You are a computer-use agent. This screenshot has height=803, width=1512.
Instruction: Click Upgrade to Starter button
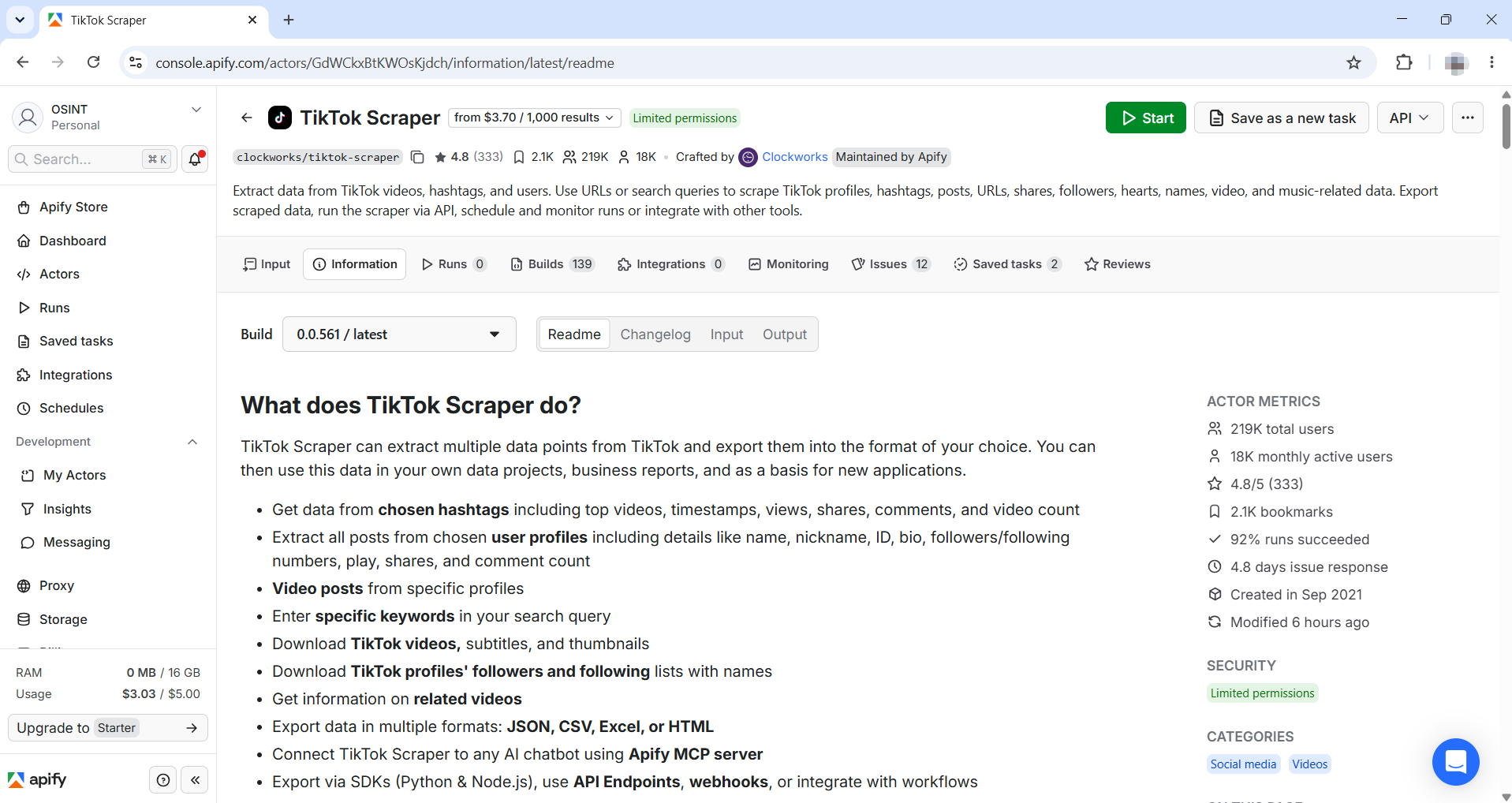point(108,728)
